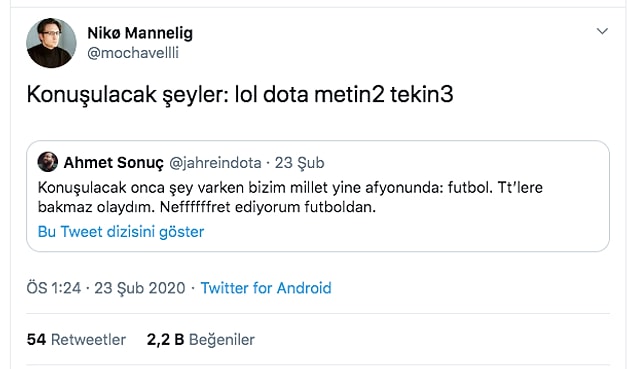Open the tweet options chevron menu
This screenshot has height=369, width=635.
[602, 31]
